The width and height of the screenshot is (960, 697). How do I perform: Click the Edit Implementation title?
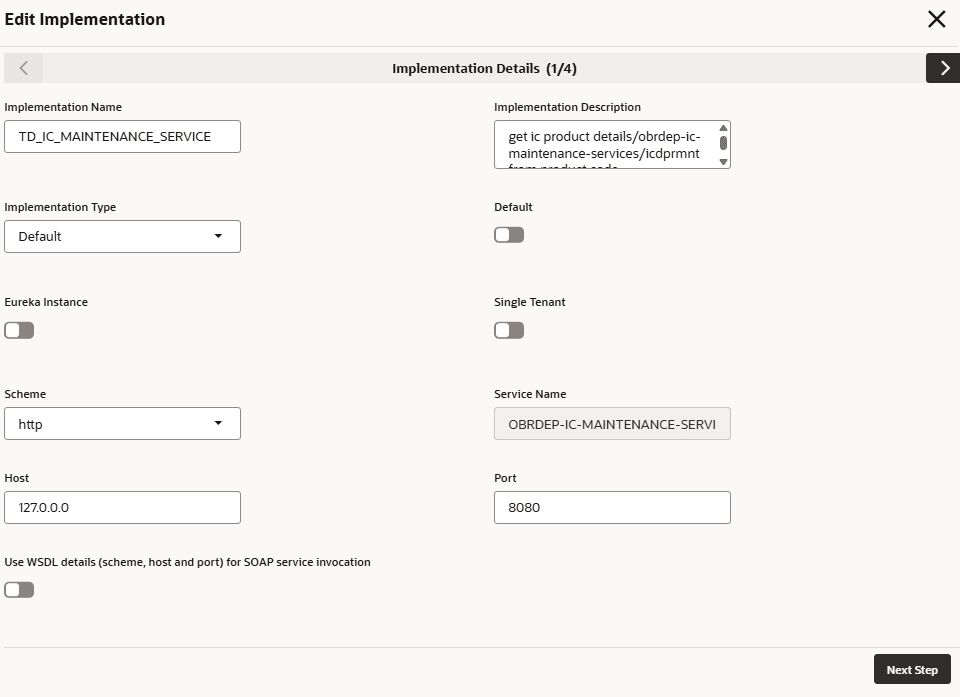pos(85,19)
